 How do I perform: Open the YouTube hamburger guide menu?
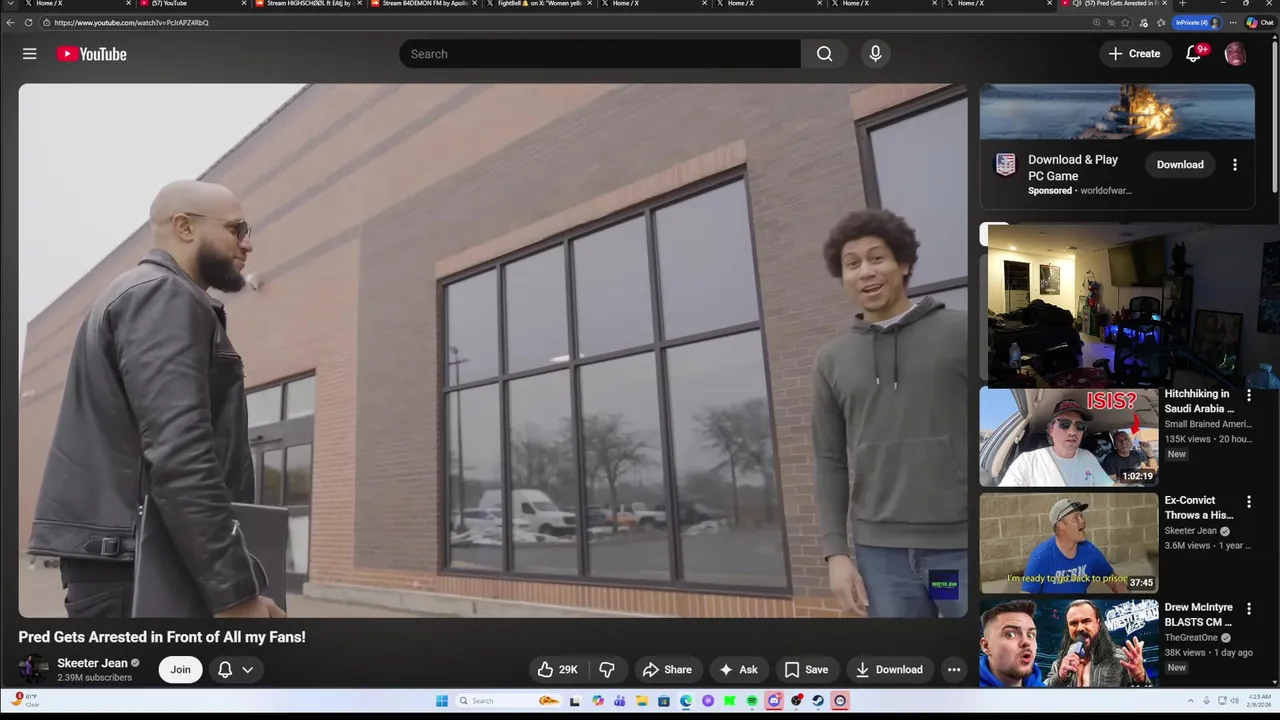30,54
